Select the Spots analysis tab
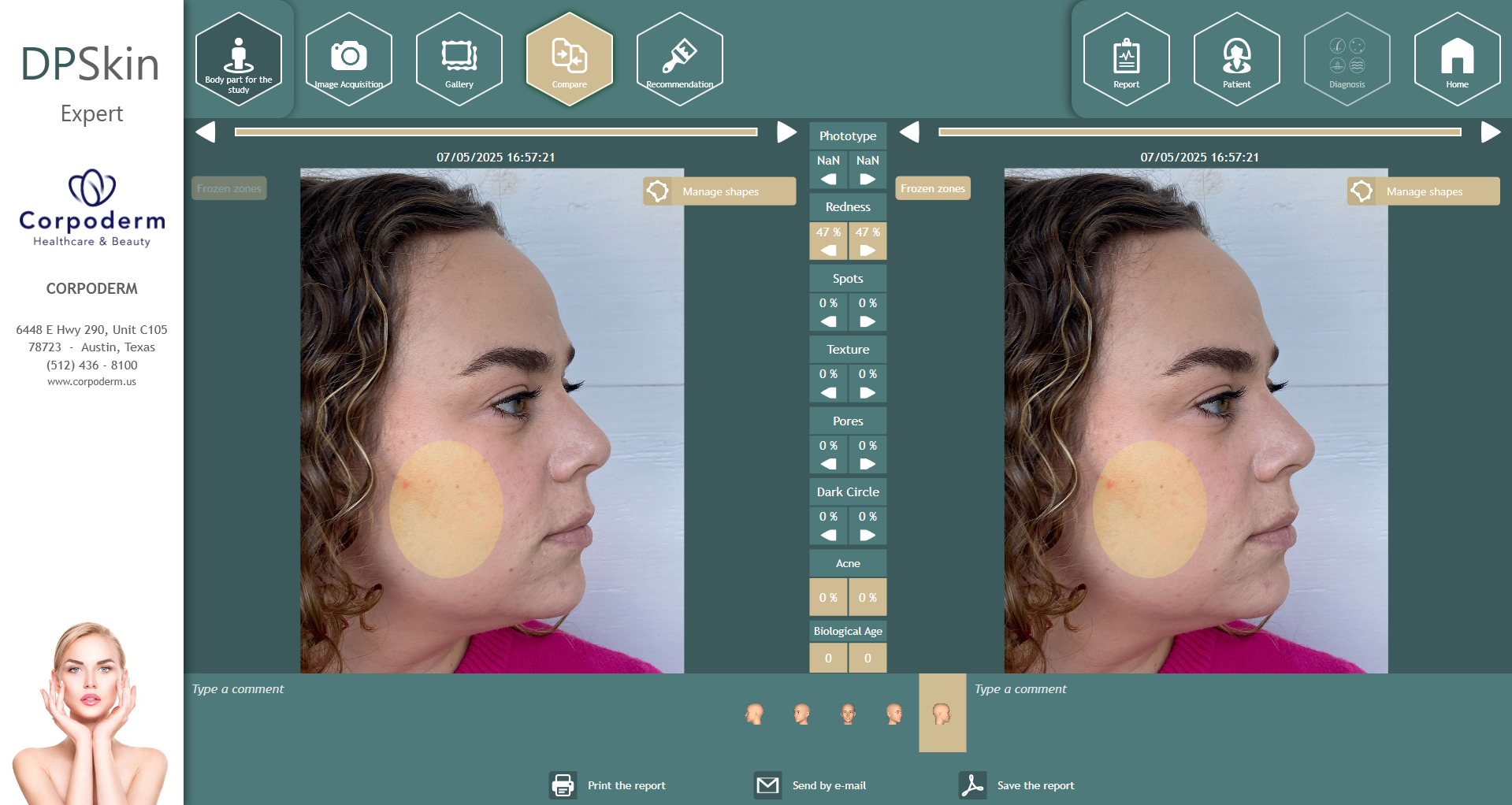 click(848, 278)
